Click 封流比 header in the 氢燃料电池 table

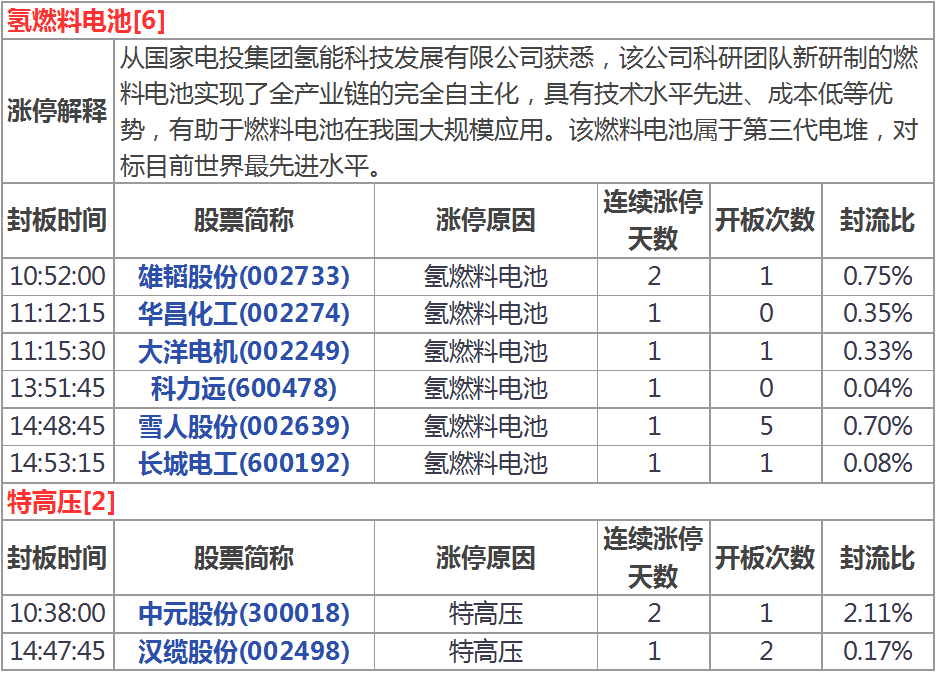[877, 220]
